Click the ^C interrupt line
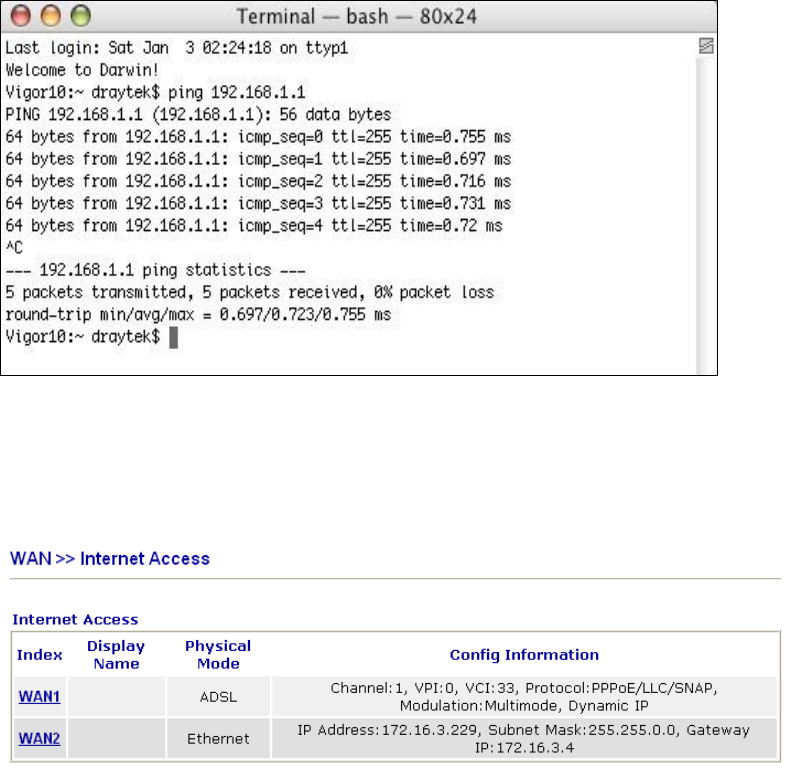This screenshot has width=790, height=778. (14, 248)
